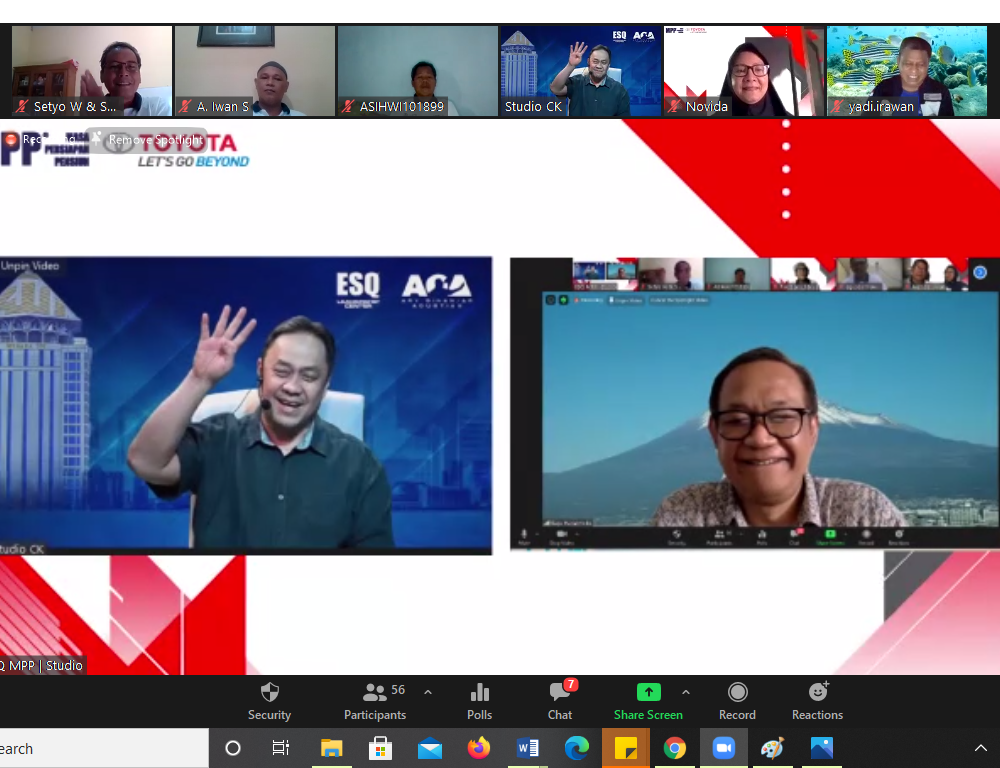The image size is (1000, 768).
Task: Click the Windows taskbar search box
Action: point(100,748)
